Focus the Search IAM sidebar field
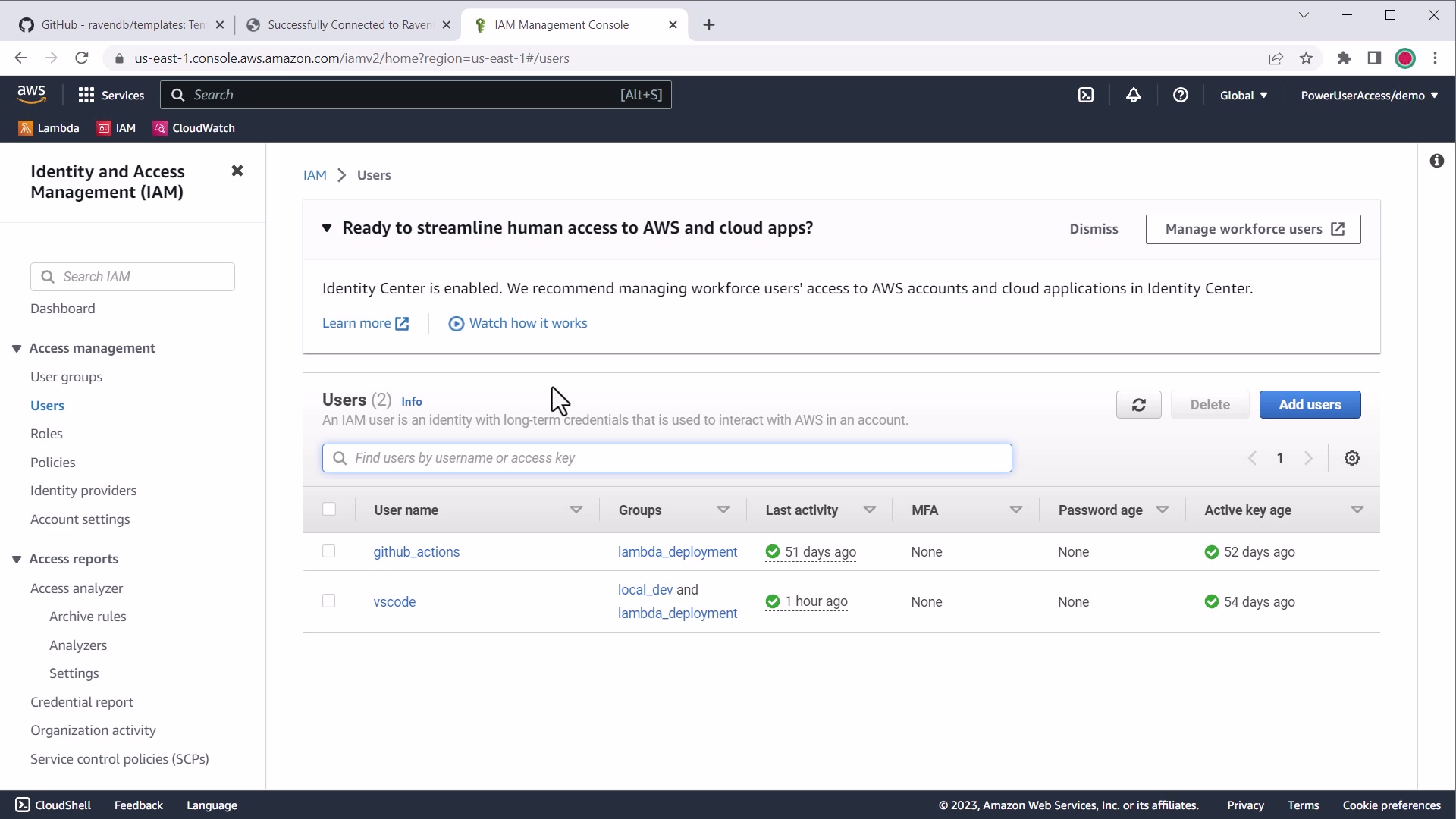1456x819 pixels. 133,277
